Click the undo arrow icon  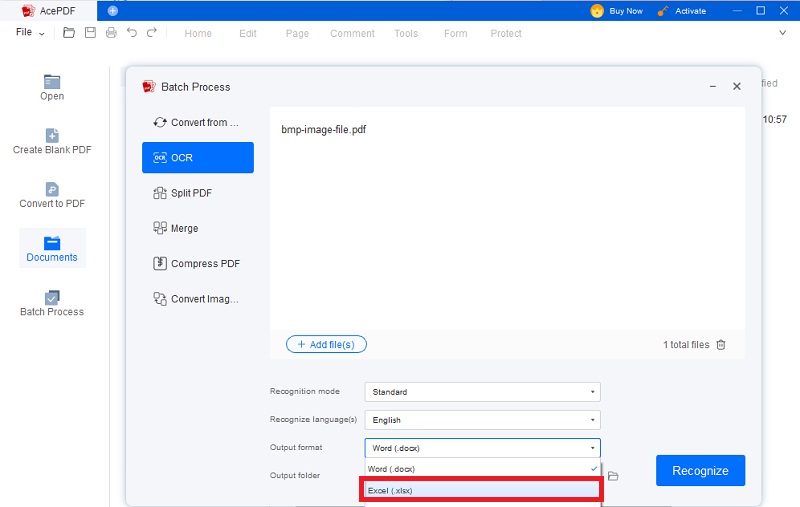[132, 33]
